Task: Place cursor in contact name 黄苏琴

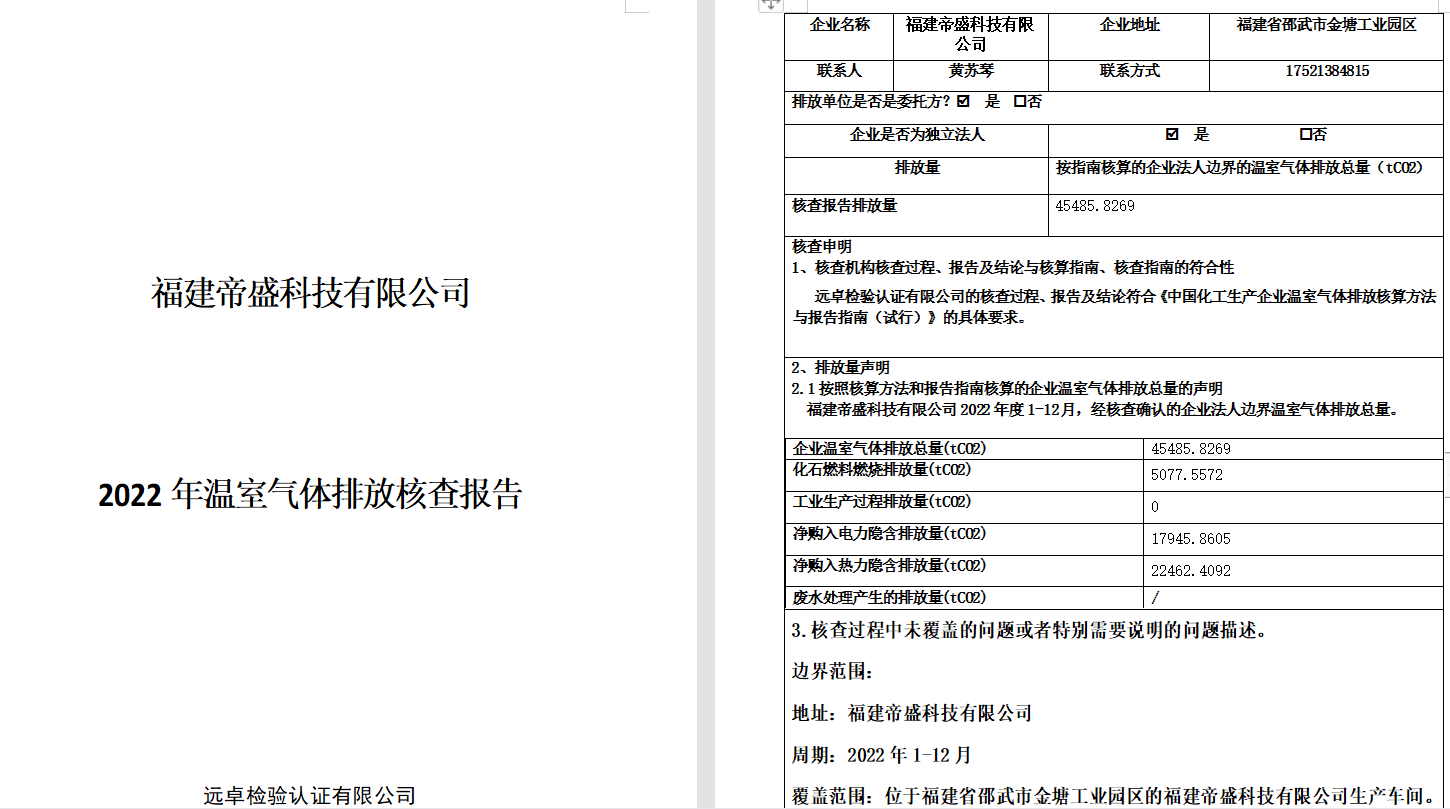Action: click(970, 71)
